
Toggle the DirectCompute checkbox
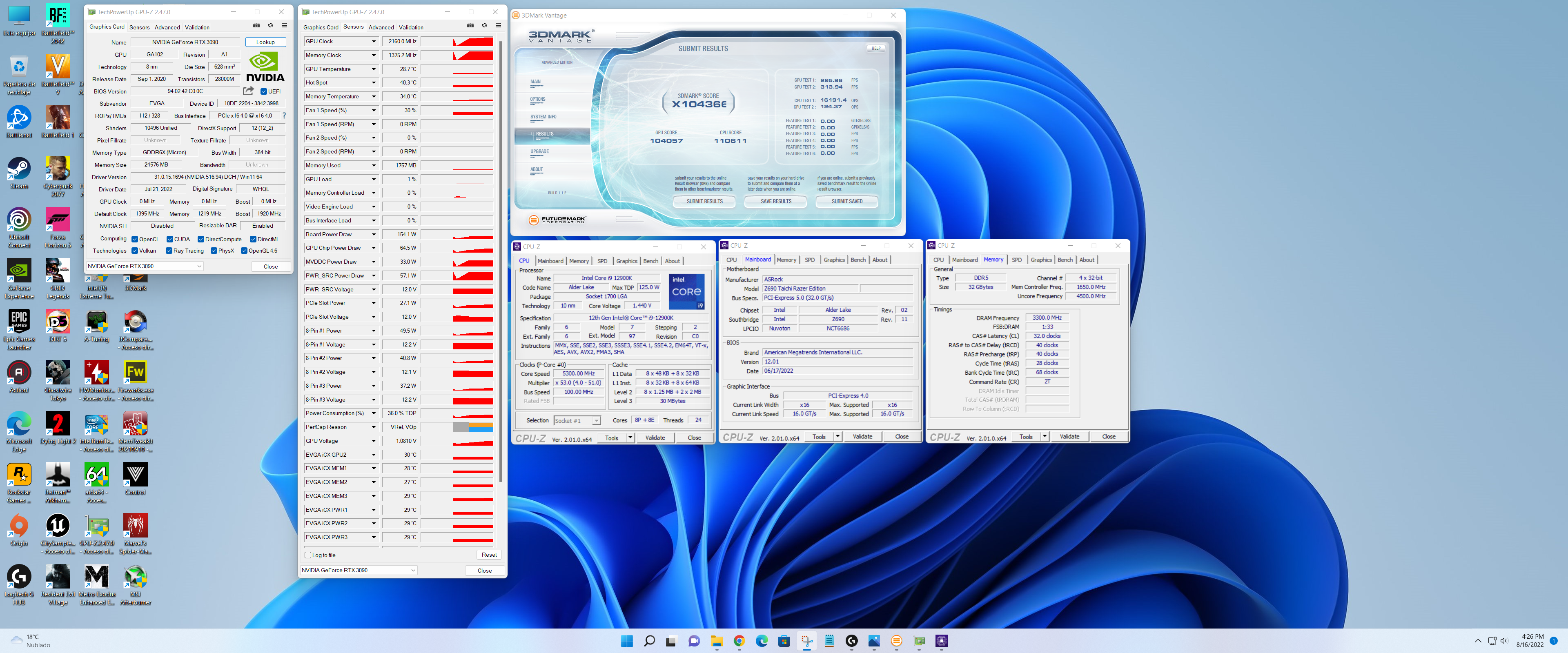click(201, 239)
